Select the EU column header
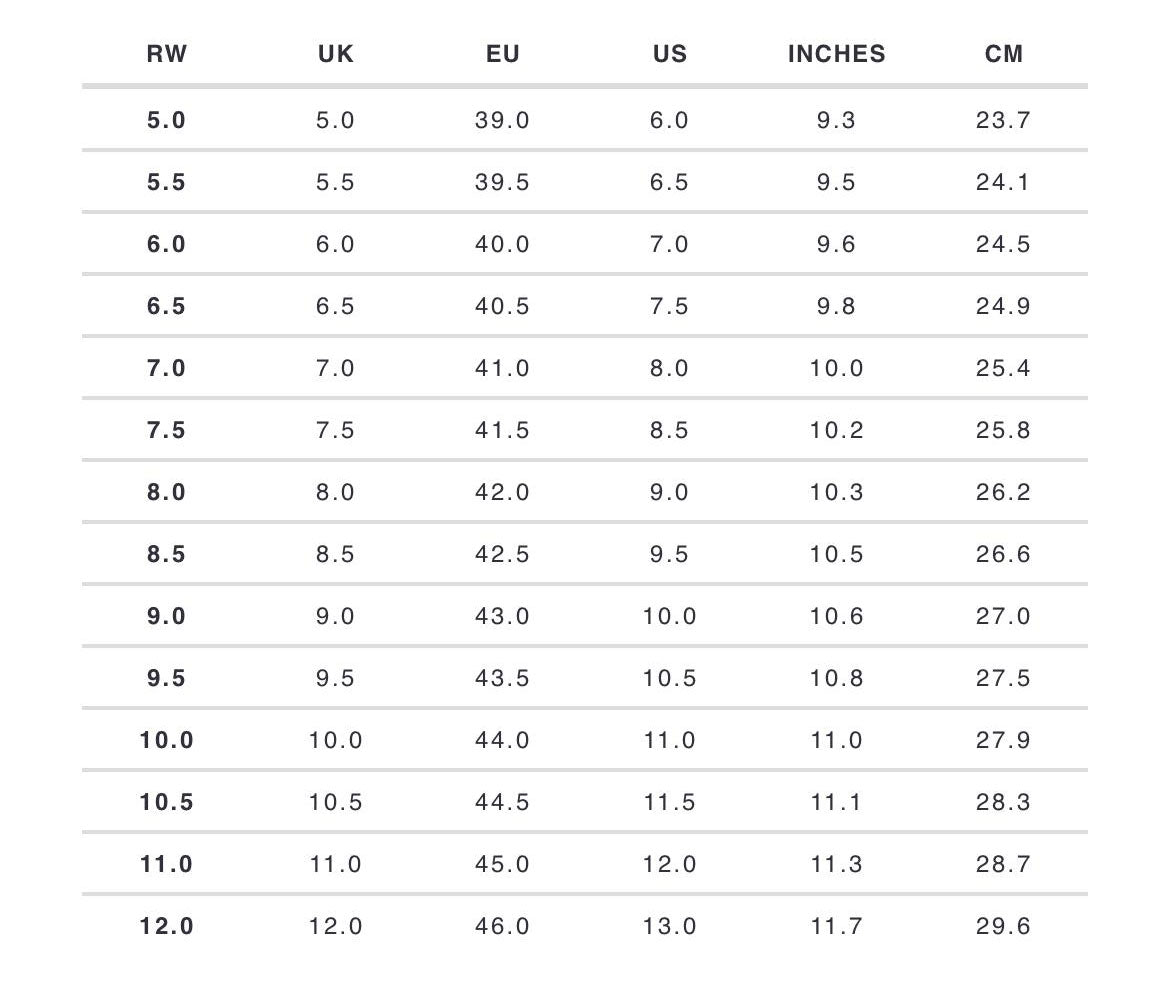Image resolution: width=1170 pixels, height=995 pixels. (x=503, y=54)
